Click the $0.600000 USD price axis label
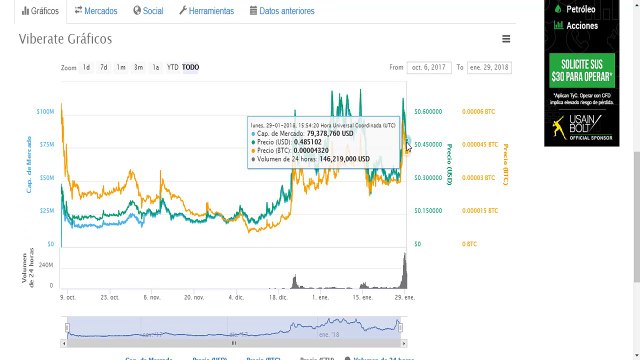640x360 pixels. 428,111
